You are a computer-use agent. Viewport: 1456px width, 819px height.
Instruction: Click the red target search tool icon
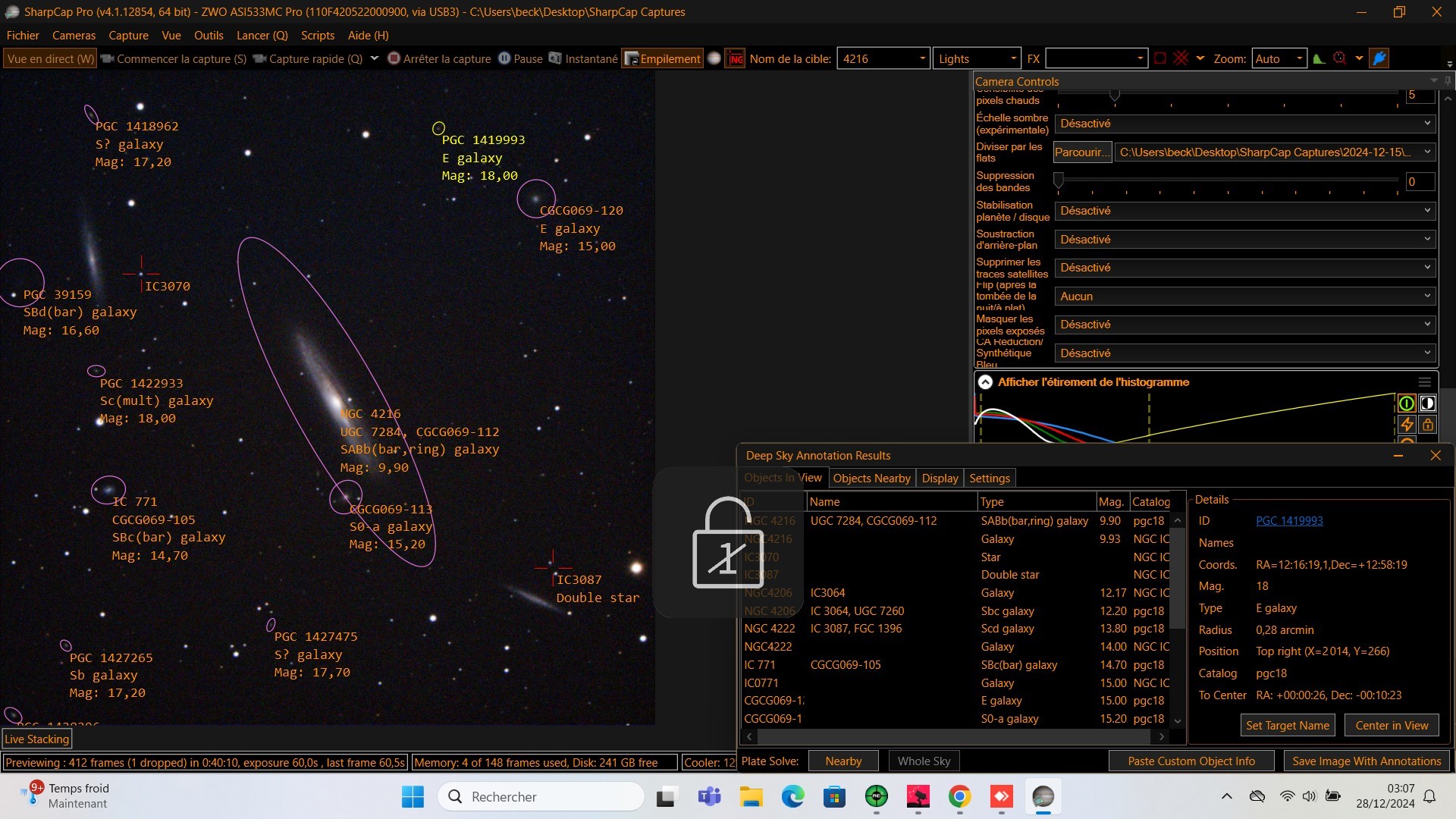[1340, 58]
